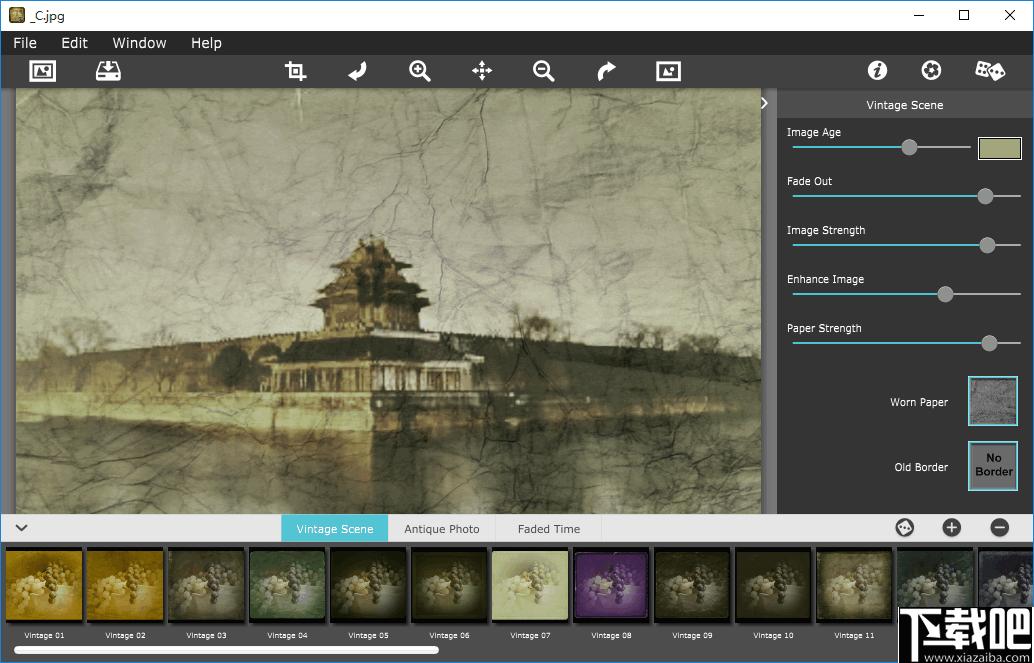
Task: Switch to the Antique Photo tab
Action: coord(442,528)
